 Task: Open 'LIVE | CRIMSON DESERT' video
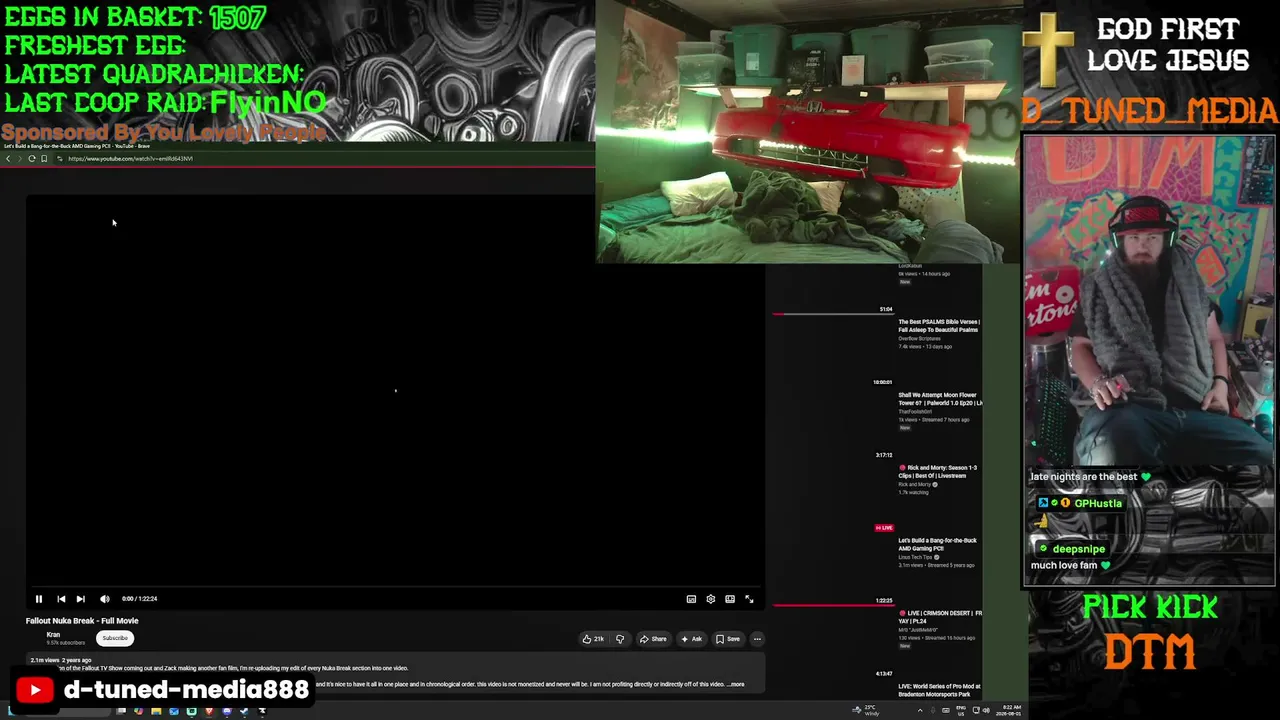point(940,617)
